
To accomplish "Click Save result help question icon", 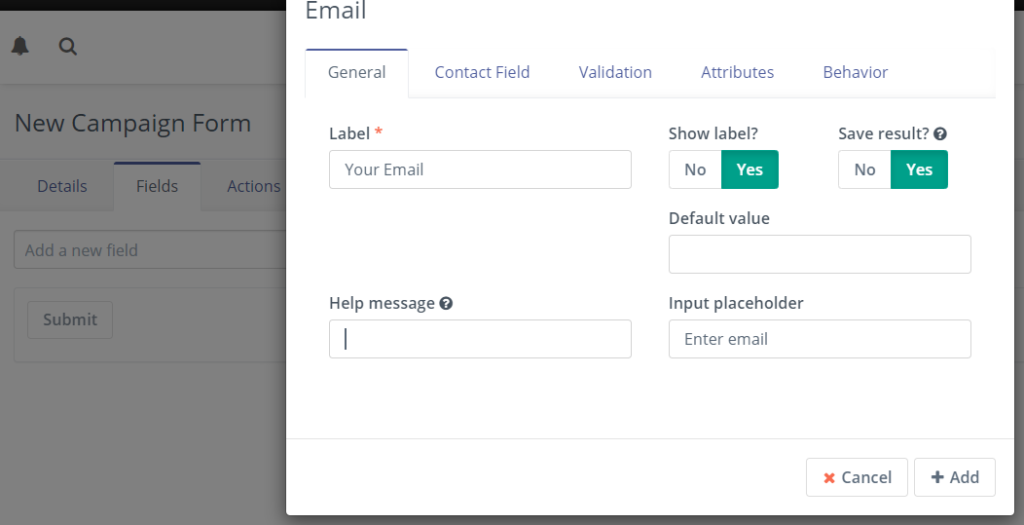I will (x=940, y=134).
